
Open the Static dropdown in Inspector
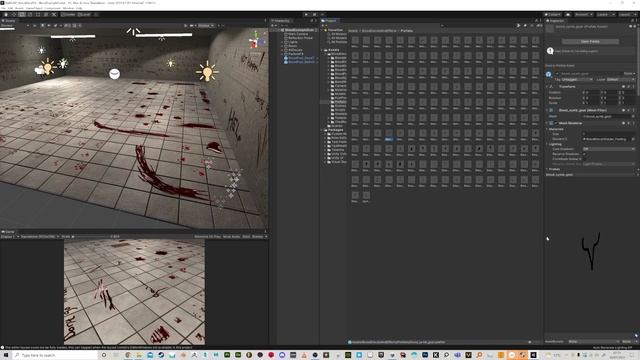click(x=629, y=74)
